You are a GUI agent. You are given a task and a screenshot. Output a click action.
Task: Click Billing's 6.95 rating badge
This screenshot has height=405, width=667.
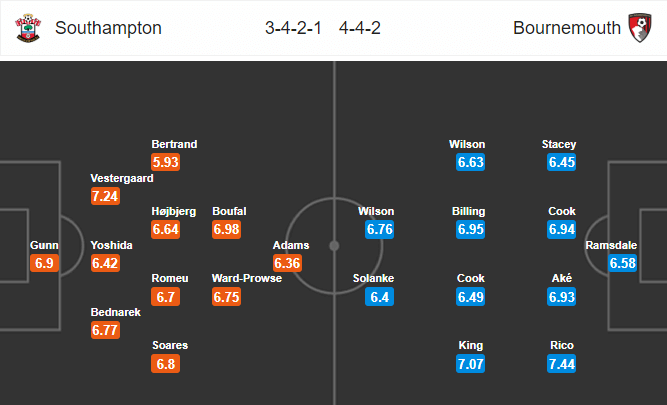click(x=470, y=229)
